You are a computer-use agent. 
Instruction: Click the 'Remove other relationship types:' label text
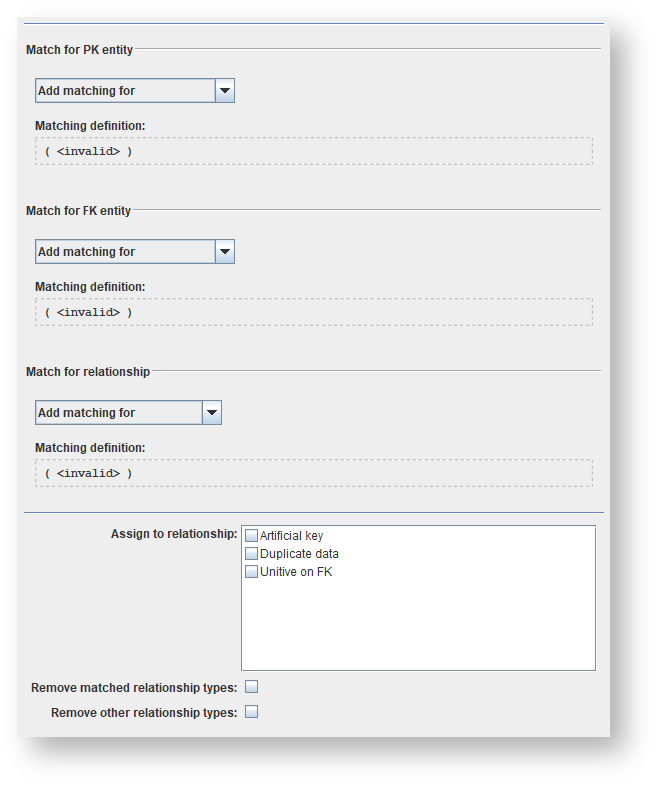144,713
